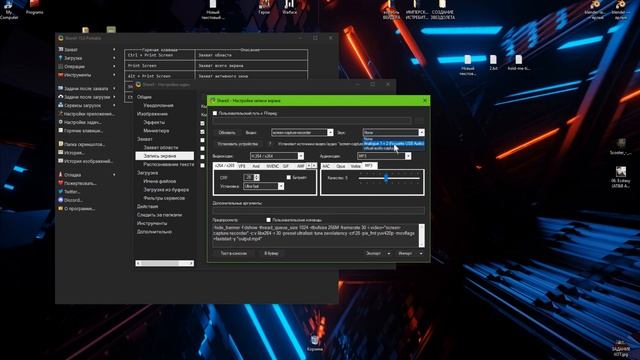Toggle the Битрейт checkbox
The image size is (640, 360).
(x=289, y=178)
